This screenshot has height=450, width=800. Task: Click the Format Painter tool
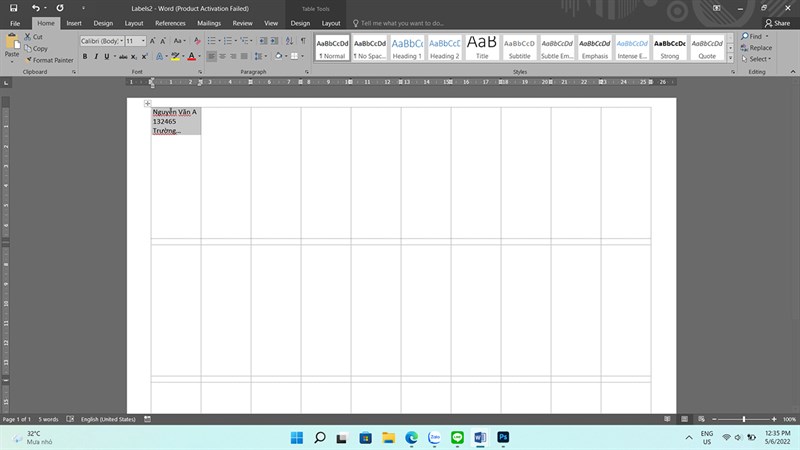click(x=51, y=60)
